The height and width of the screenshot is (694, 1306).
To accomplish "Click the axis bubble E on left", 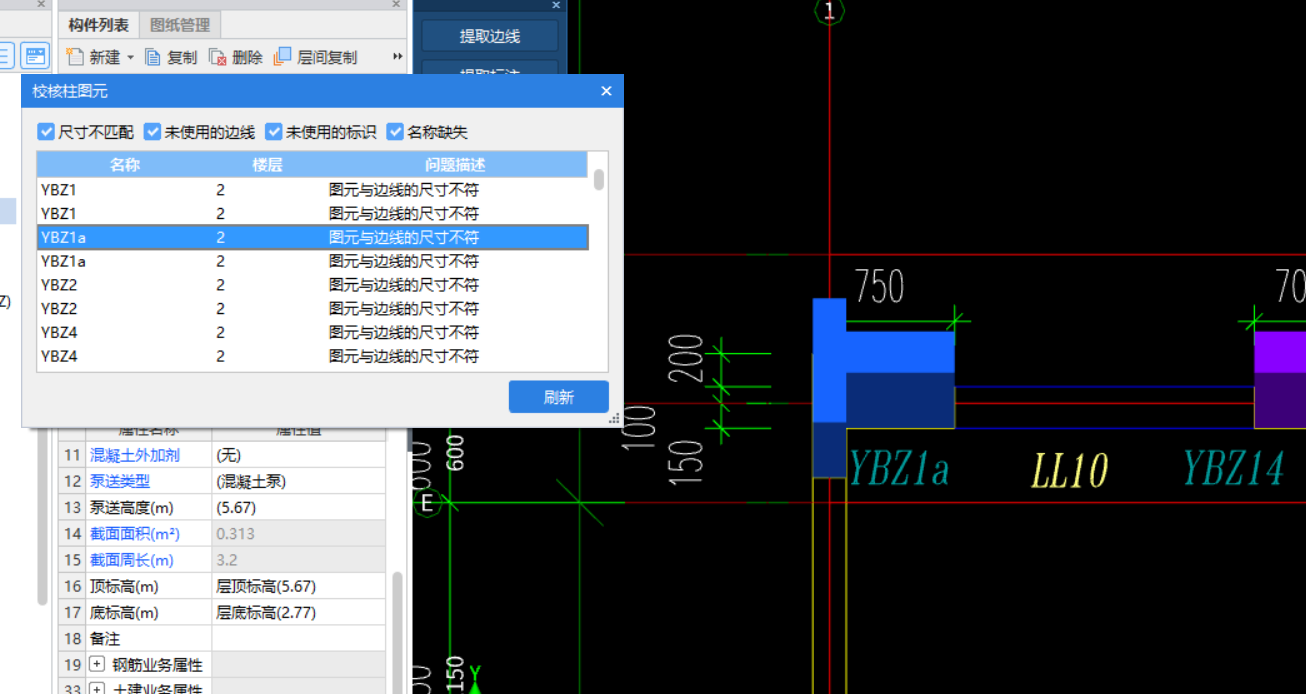I will 427,503.
